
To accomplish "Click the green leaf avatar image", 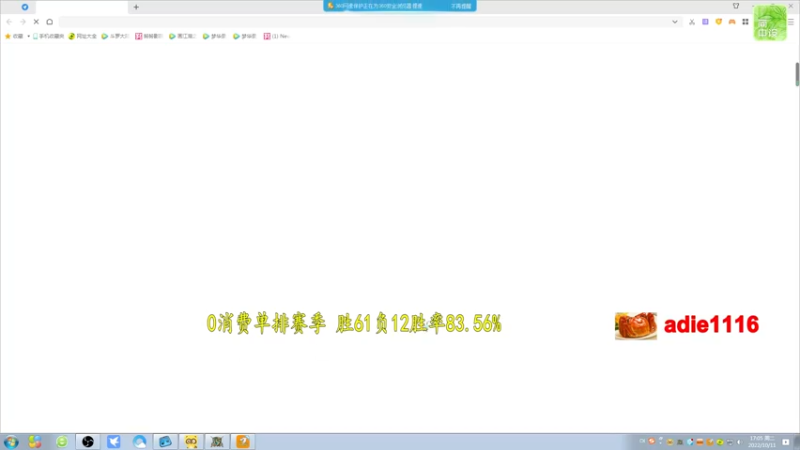I will point(770,23).
